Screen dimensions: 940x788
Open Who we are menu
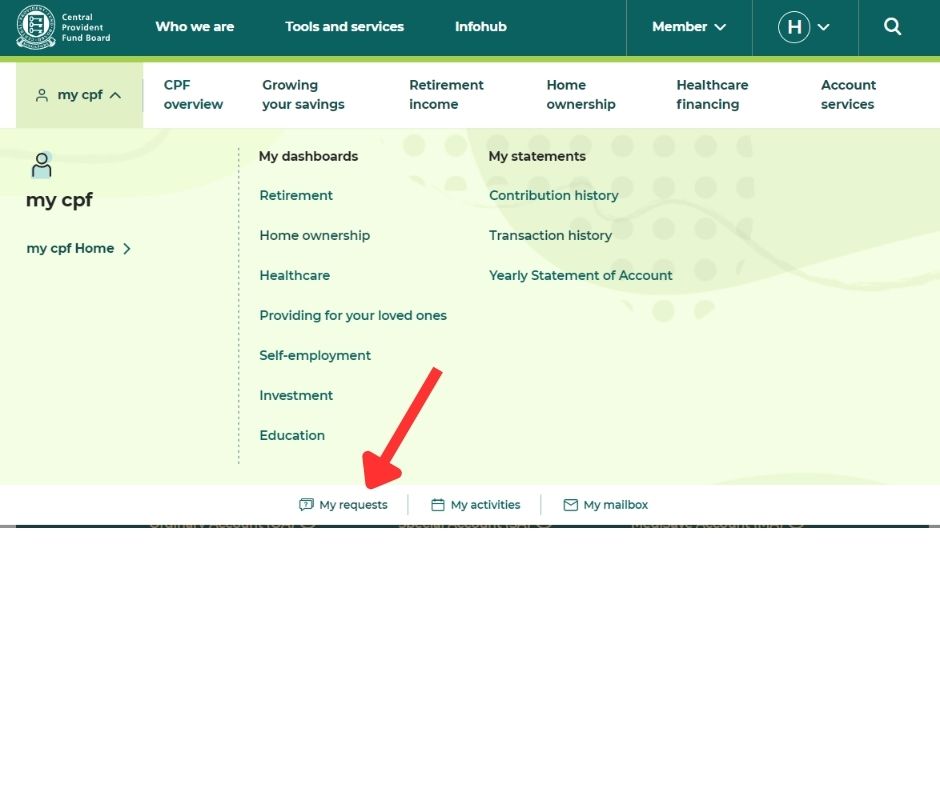click(194, 27)
